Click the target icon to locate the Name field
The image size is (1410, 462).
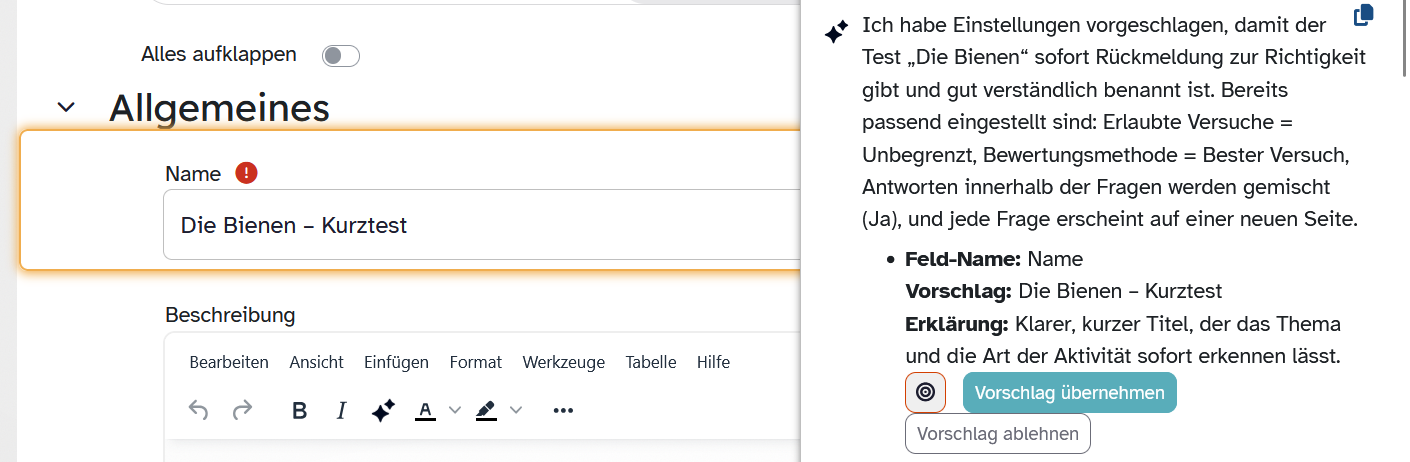(925, 392)
